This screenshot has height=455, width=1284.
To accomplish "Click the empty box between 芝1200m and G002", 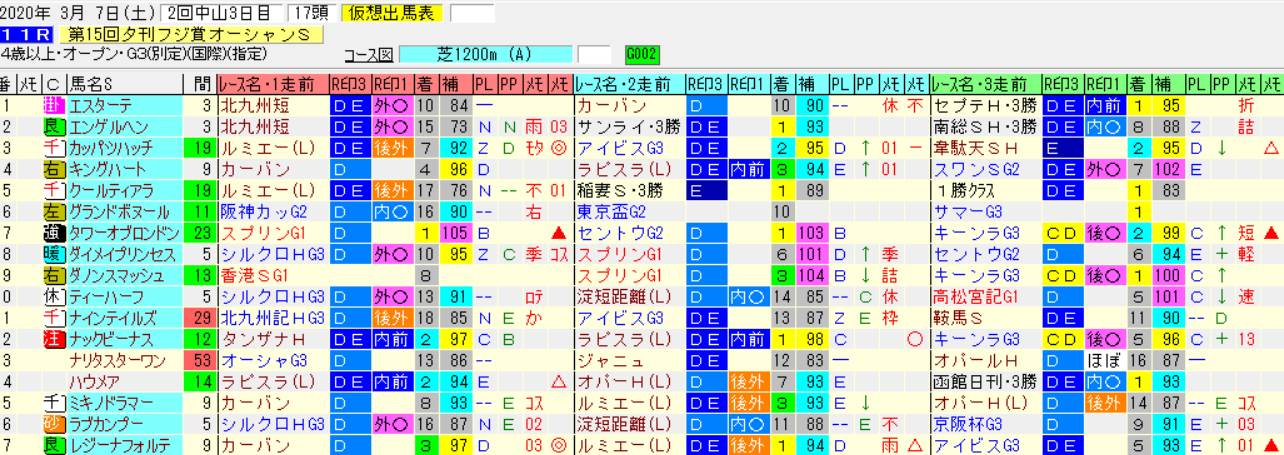I will pyautogui.click(x=595, y=54).
